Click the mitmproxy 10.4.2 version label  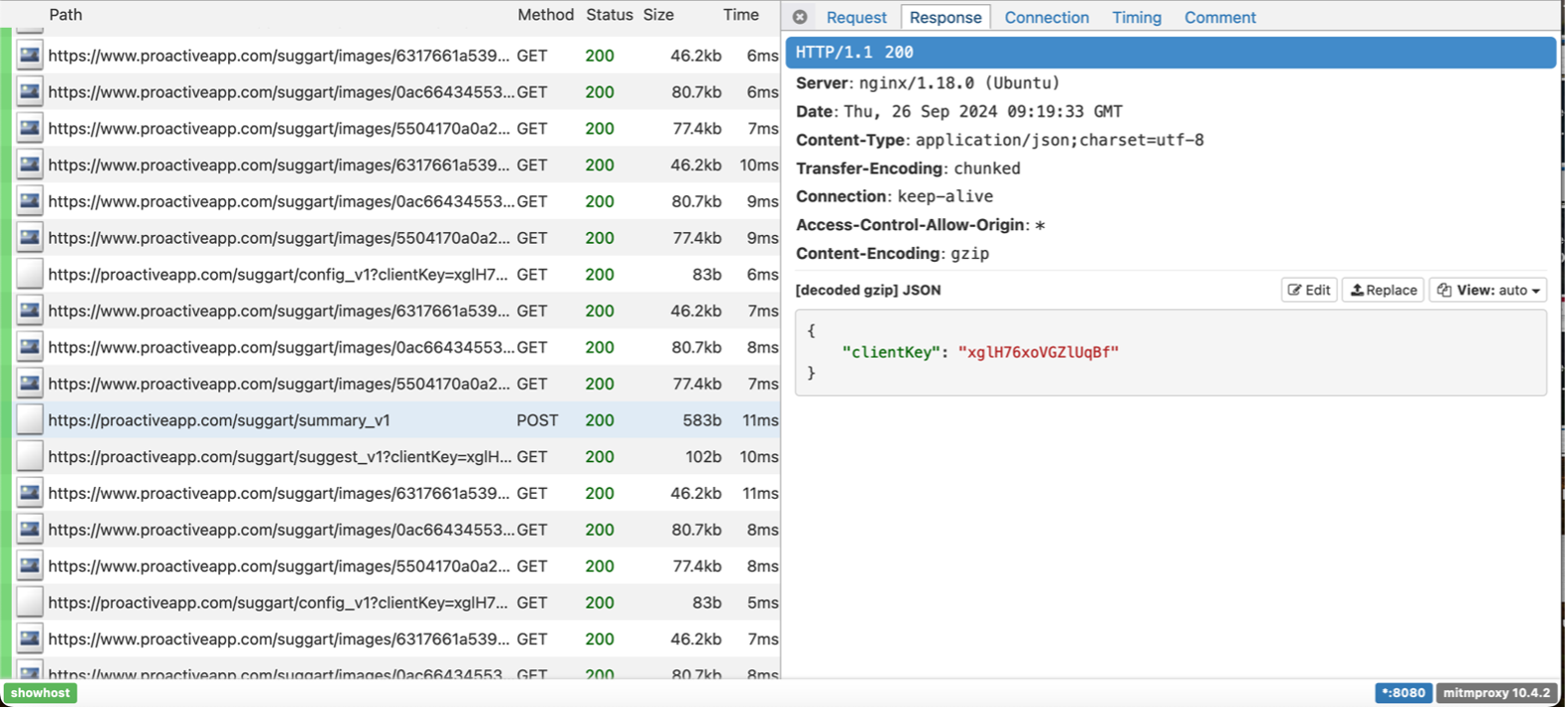click(x=1497, y=693)
